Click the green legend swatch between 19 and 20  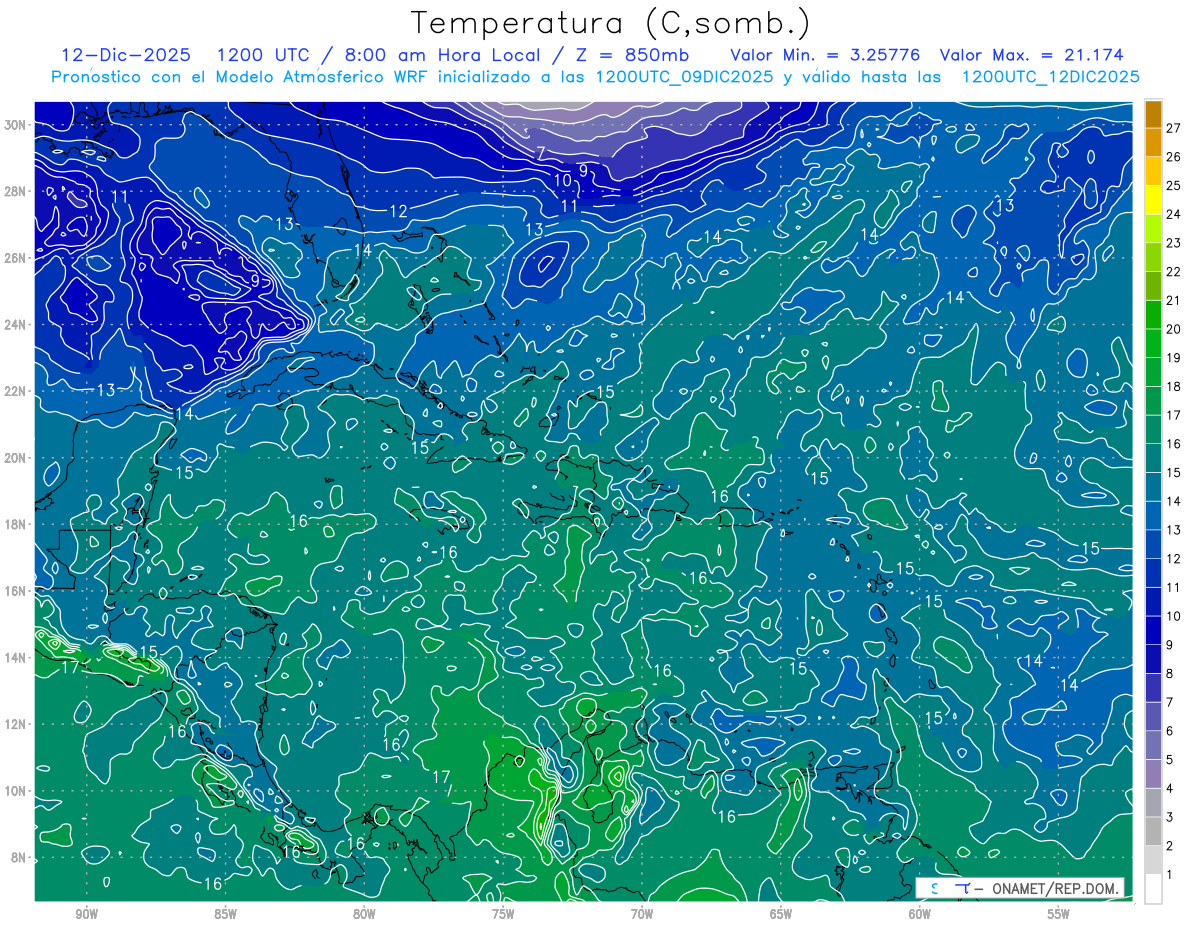click(1153, 344)
